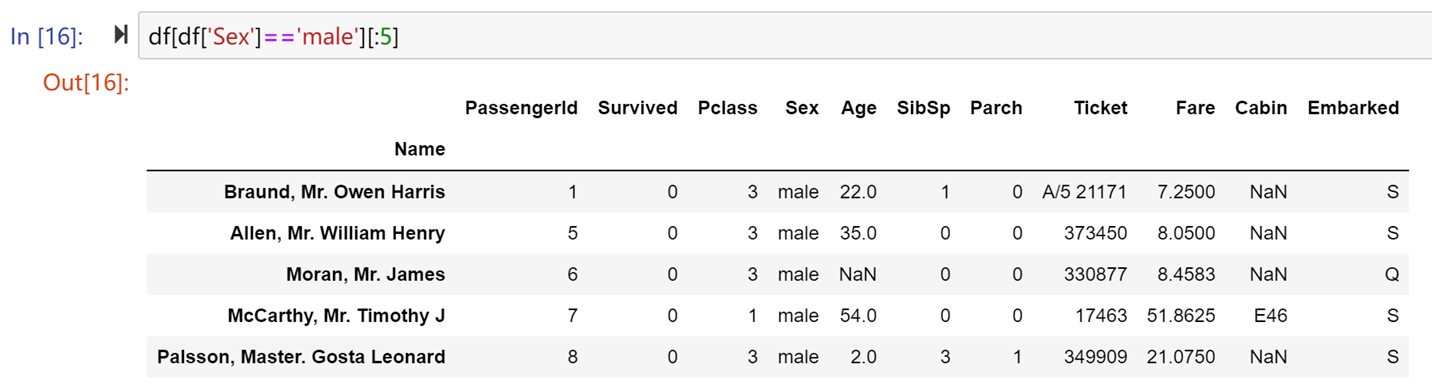This screenshot has height=391, width=1432.
Task: Select the Survived column header
Action: [637, 108]
